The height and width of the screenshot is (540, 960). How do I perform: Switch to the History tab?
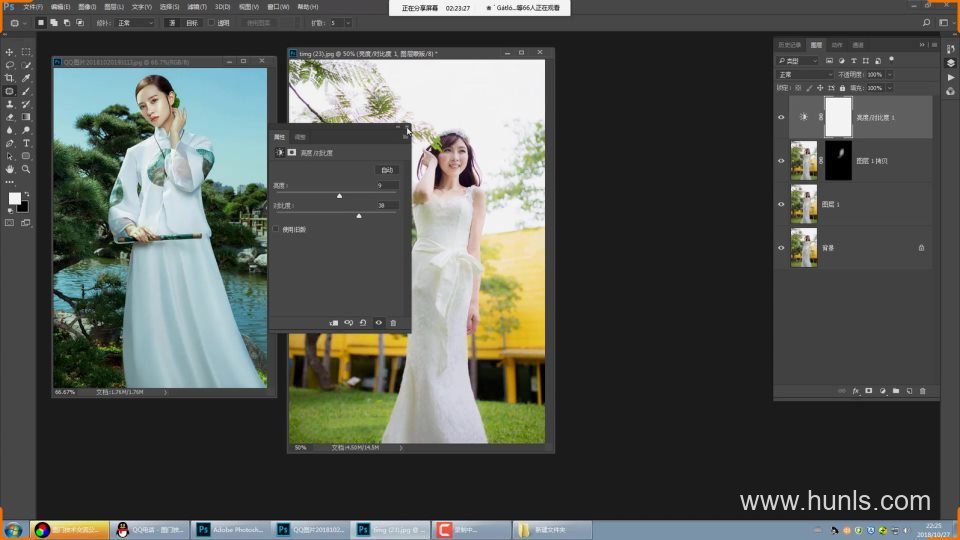click(789, 45)
